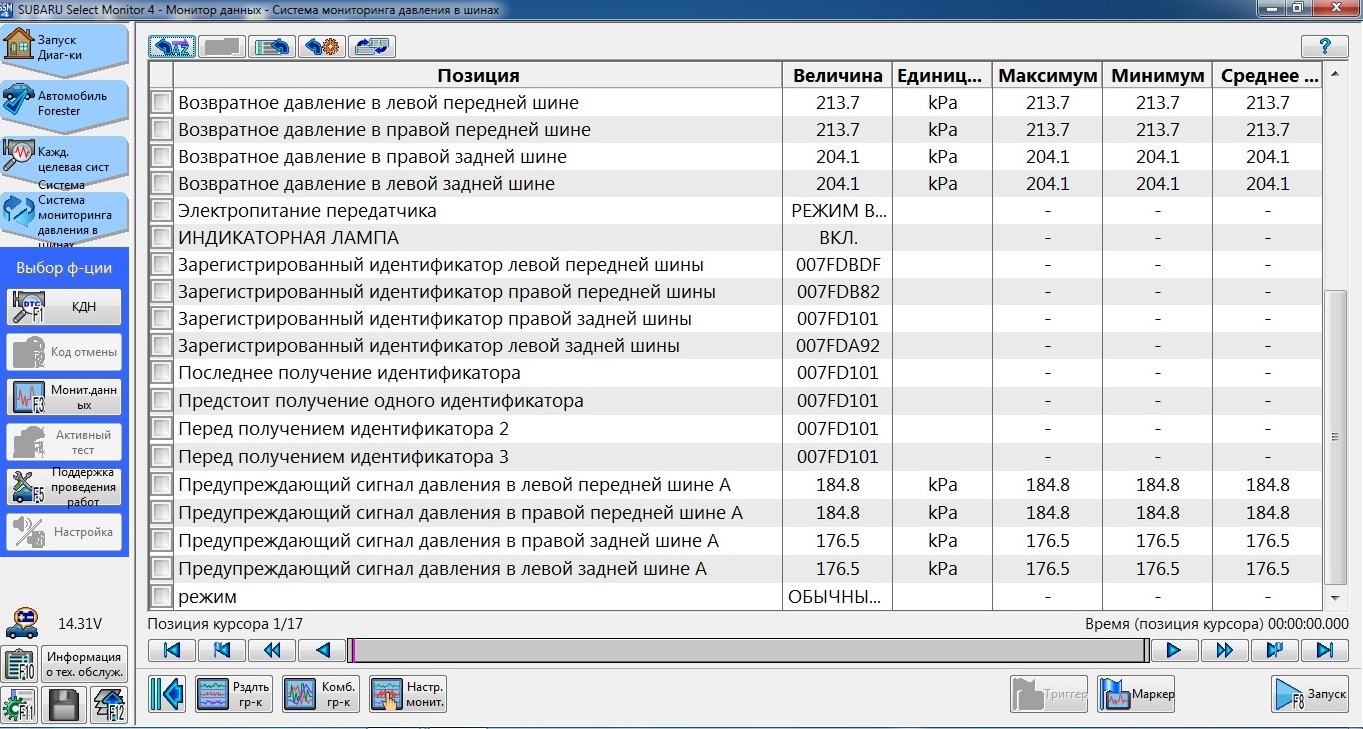Open help via the question mark button

tap(1325, 46)
